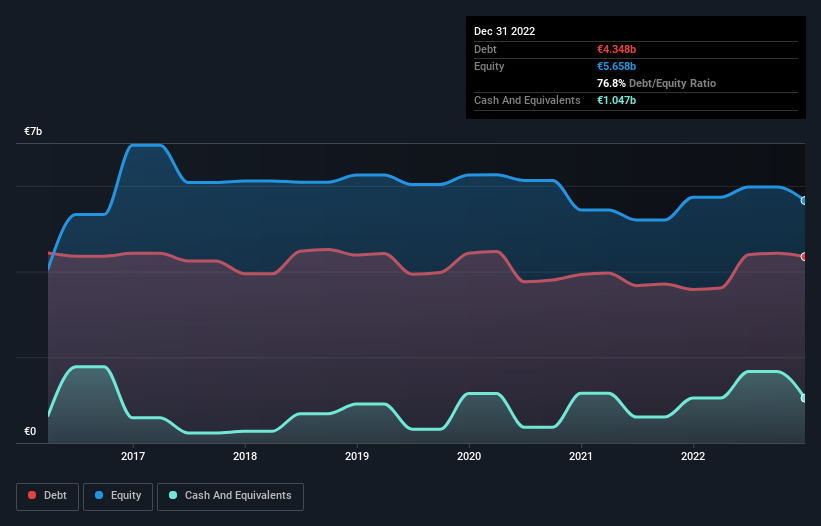The width and height of the screenshot is (821, 526).
Task: Click the 2018 x-axis label
Action: (245, 456)
